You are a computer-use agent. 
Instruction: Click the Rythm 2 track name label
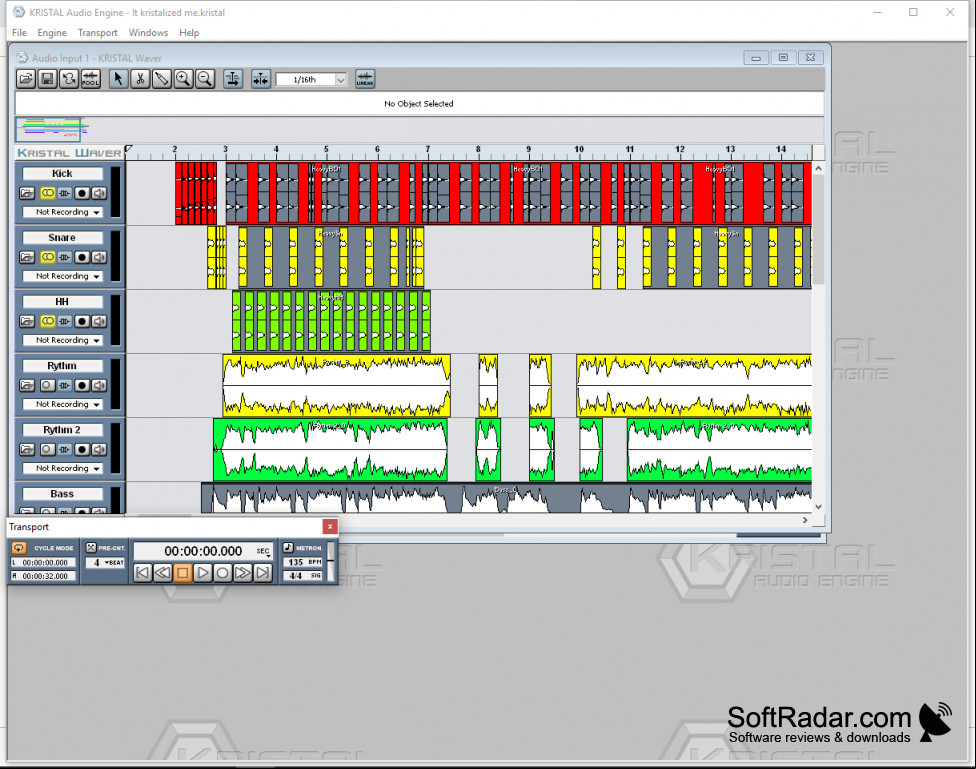coord(62,430)
